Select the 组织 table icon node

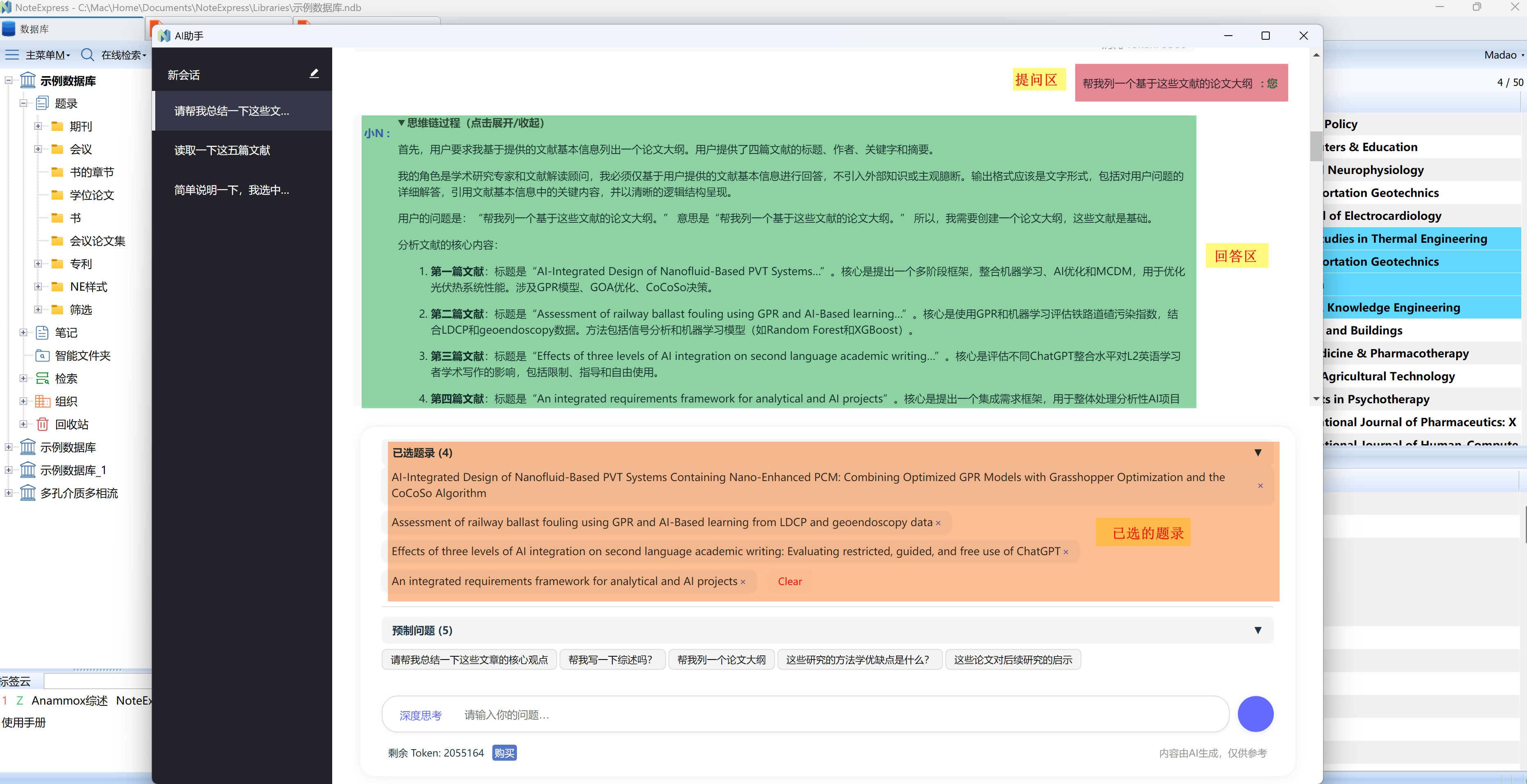(43, 402)
